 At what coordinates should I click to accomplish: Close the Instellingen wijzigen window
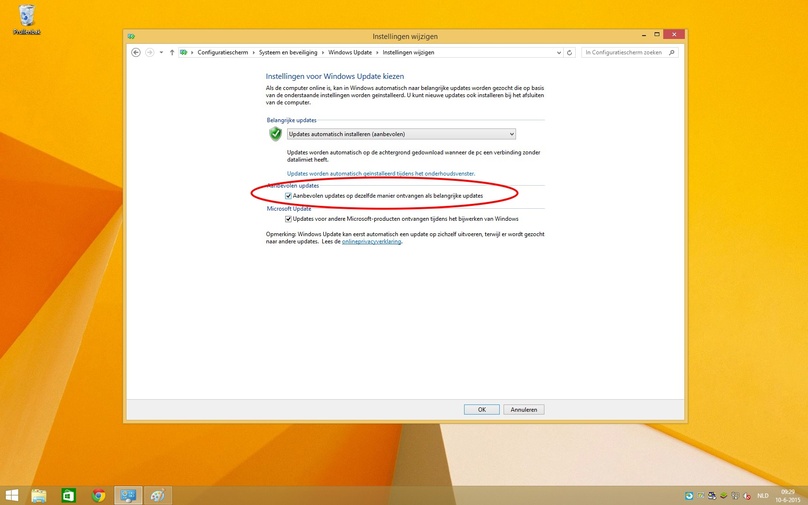click(674, 35)
